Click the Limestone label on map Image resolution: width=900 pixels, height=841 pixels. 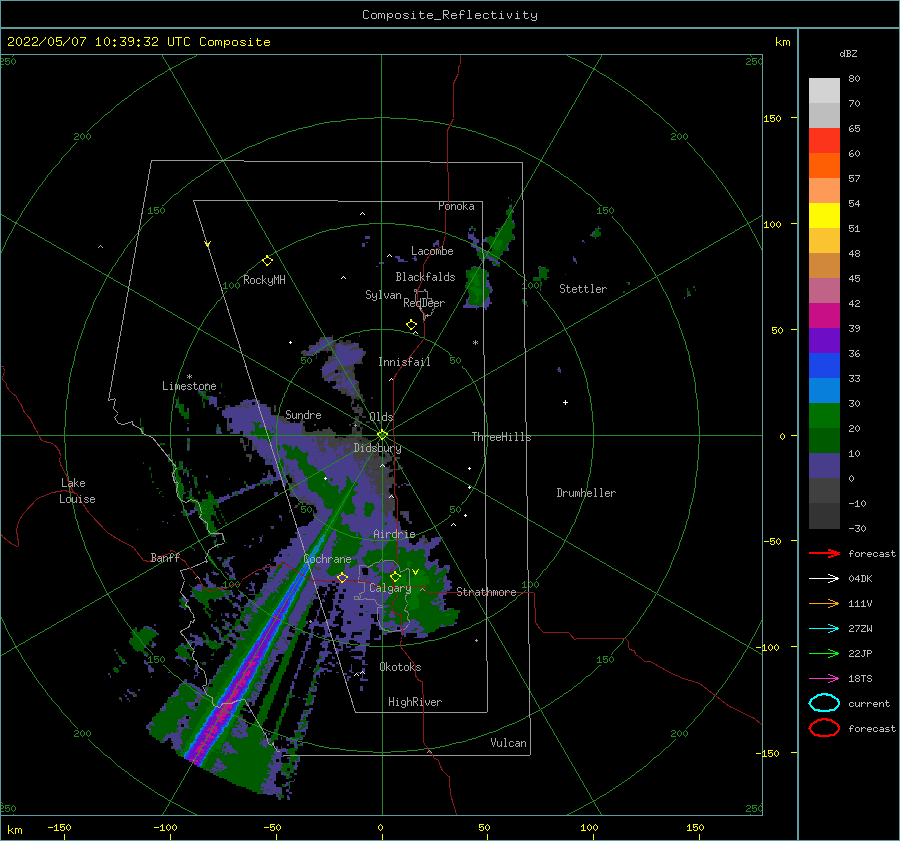click(x=189, y=386)
